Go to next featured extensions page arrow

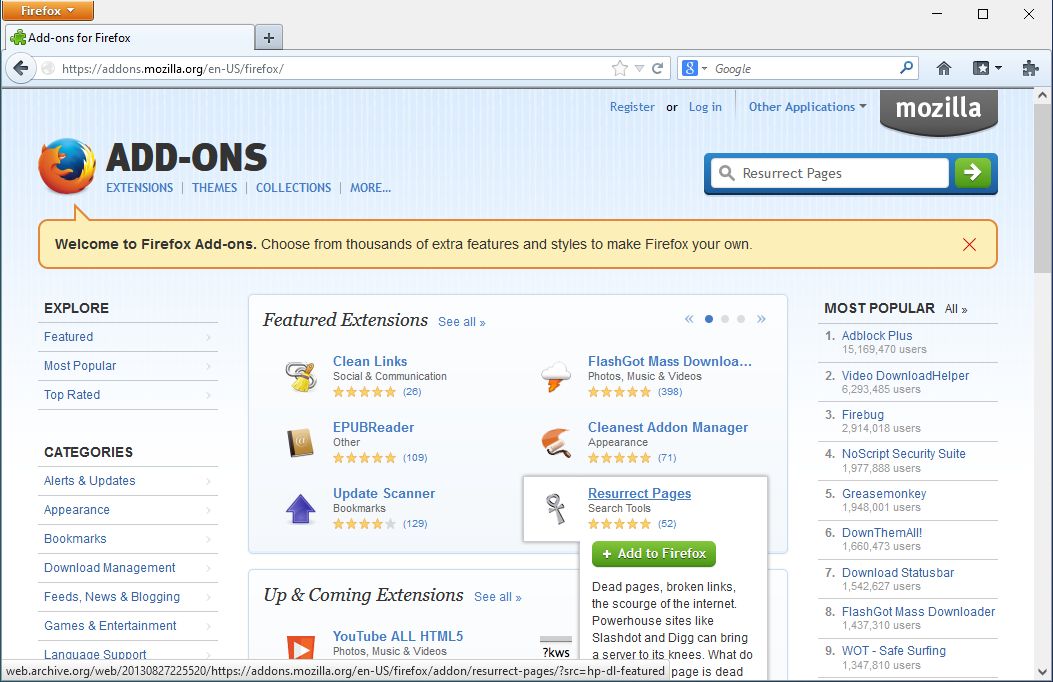[761, 319]
